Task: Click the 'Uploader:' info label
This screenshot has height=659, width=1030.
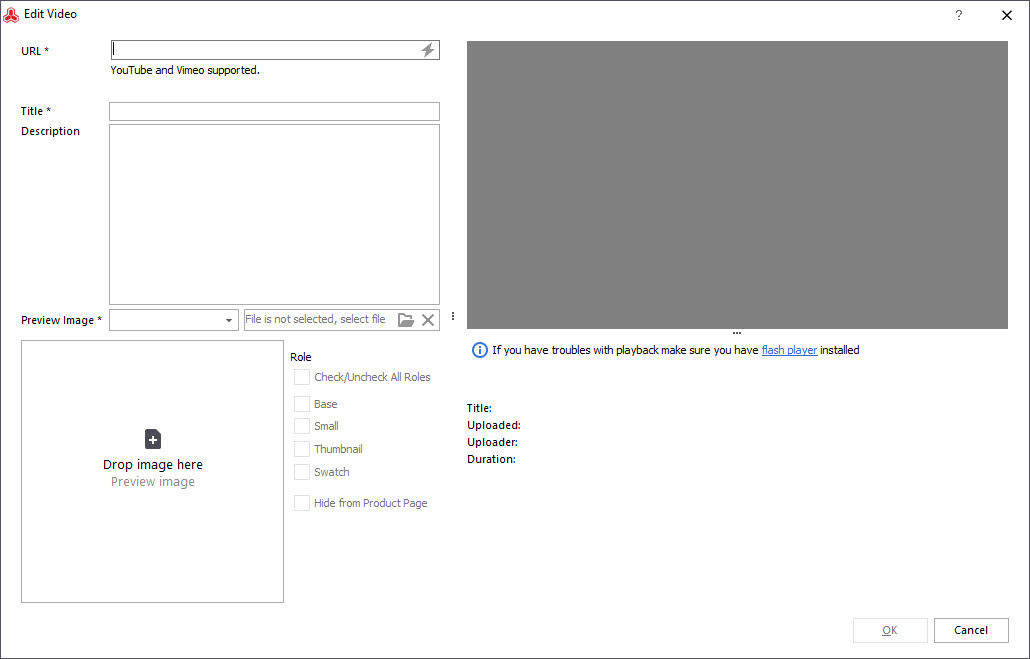Action: pyautogui.click(x=492, y=442)
